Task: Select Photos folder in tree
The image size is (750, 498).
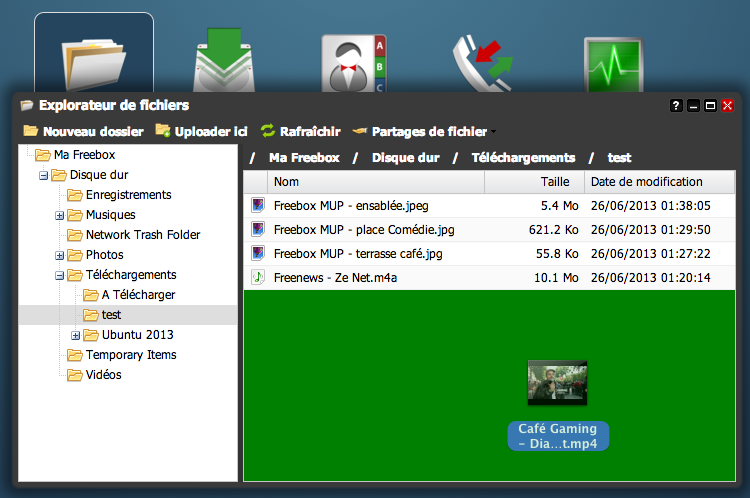Action: tap(105, 255)
